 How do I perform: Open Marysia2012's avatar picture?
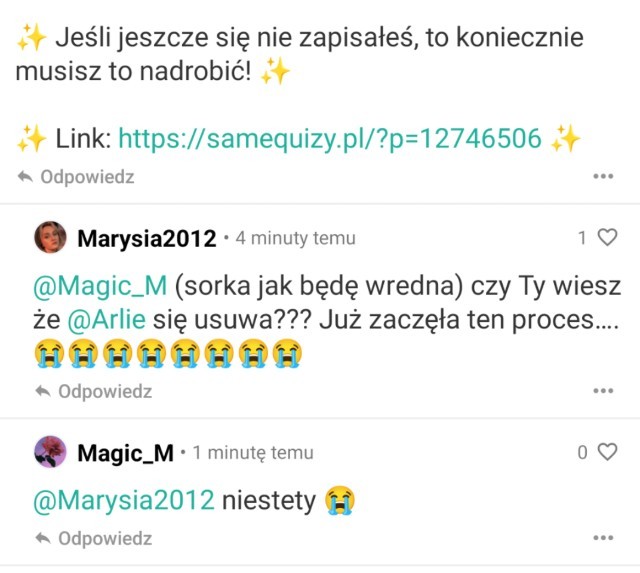[50, 238]
